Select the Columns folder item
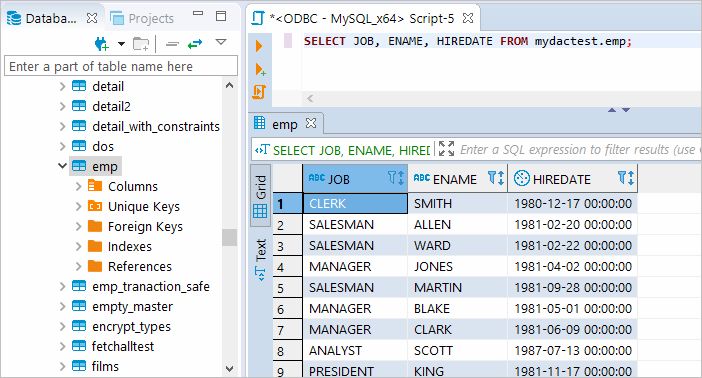The image size is (702, 378). pos(133,186)
